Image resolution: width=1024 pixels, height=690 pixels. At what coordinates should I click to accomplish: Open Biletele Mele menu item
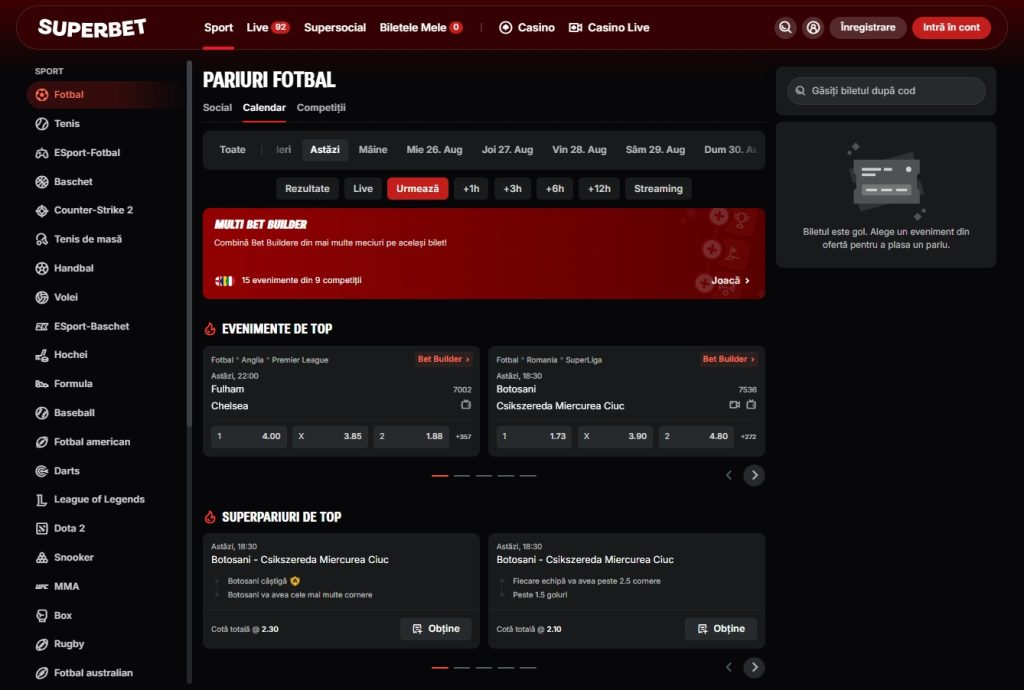421,27
